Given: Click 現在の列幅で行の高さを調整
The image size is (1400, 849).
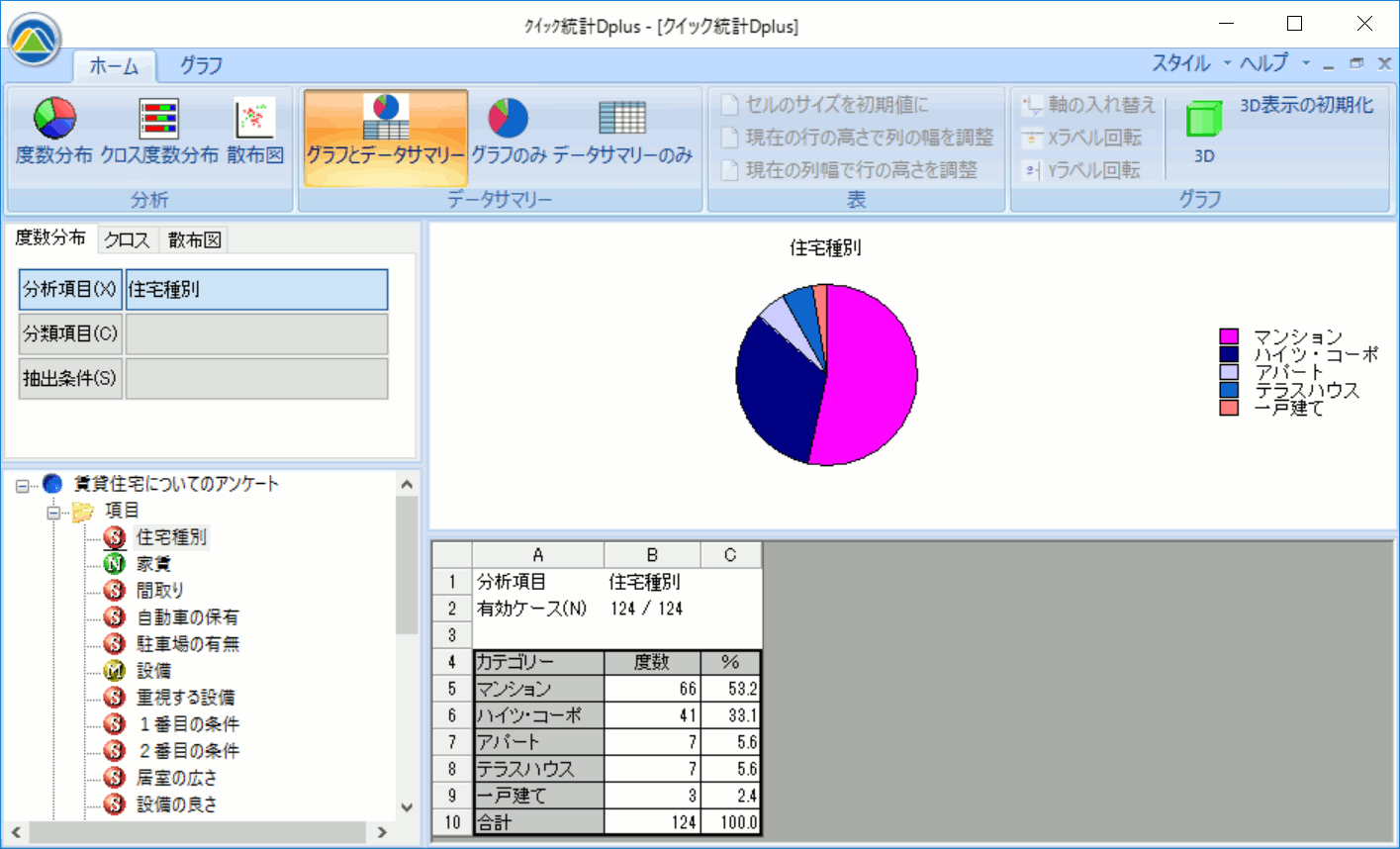Looking at the screenshot, I should pos(849,170).
